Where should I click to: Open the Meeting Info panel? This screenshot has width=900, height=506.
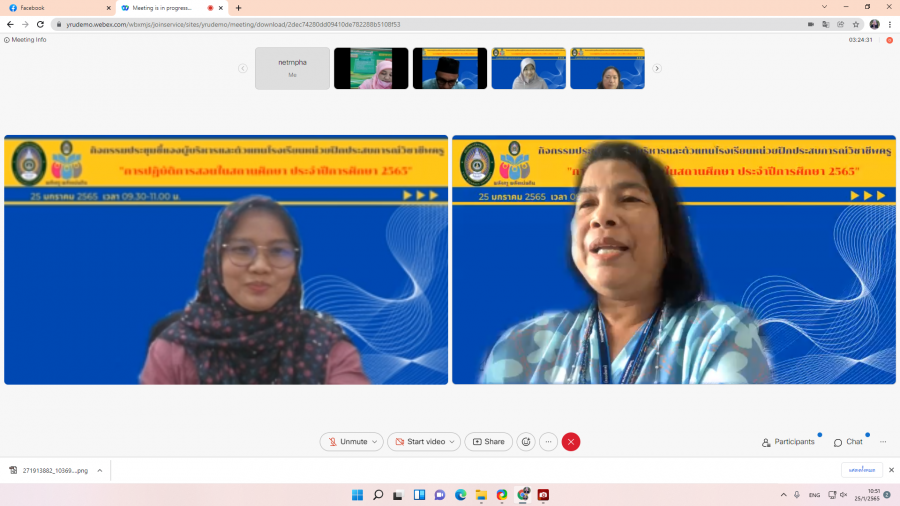tap(26, 40)
